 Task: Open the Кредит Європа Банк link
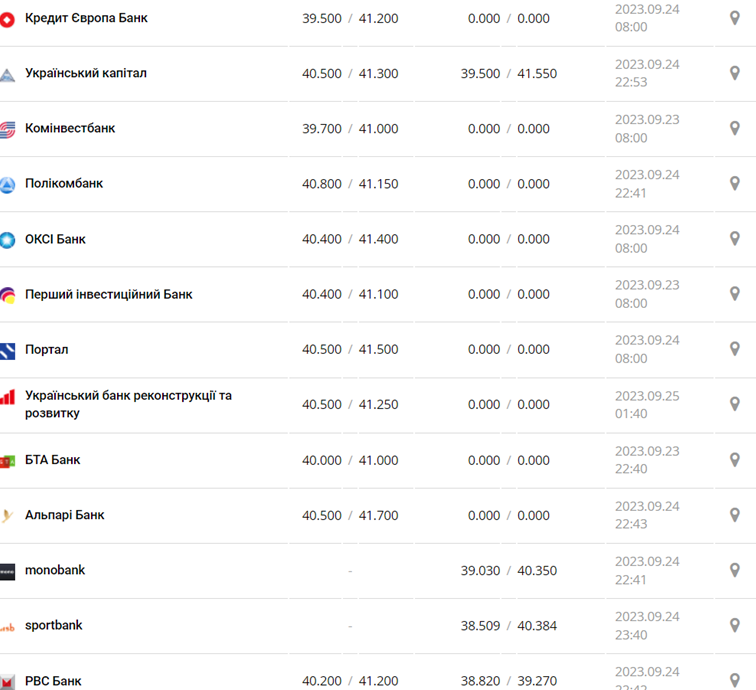pyautogui.click(x=86, y=18)
